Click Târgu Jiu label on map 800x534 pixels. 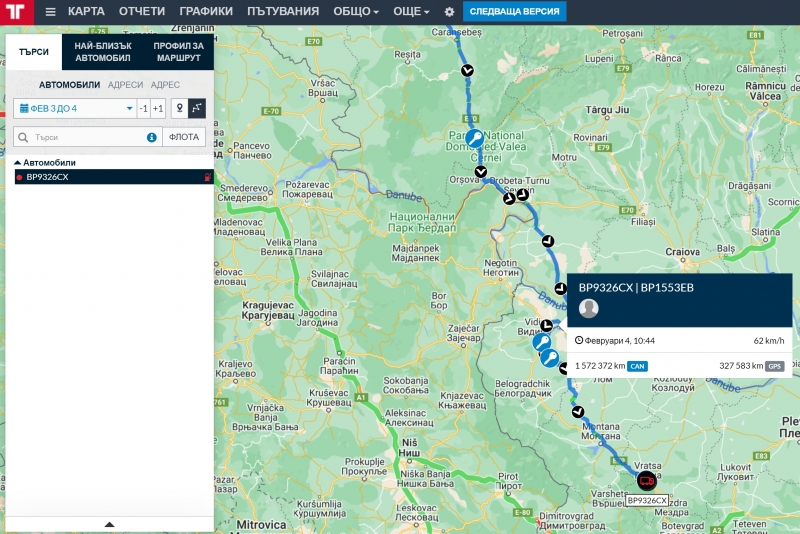tap(607, 110)
